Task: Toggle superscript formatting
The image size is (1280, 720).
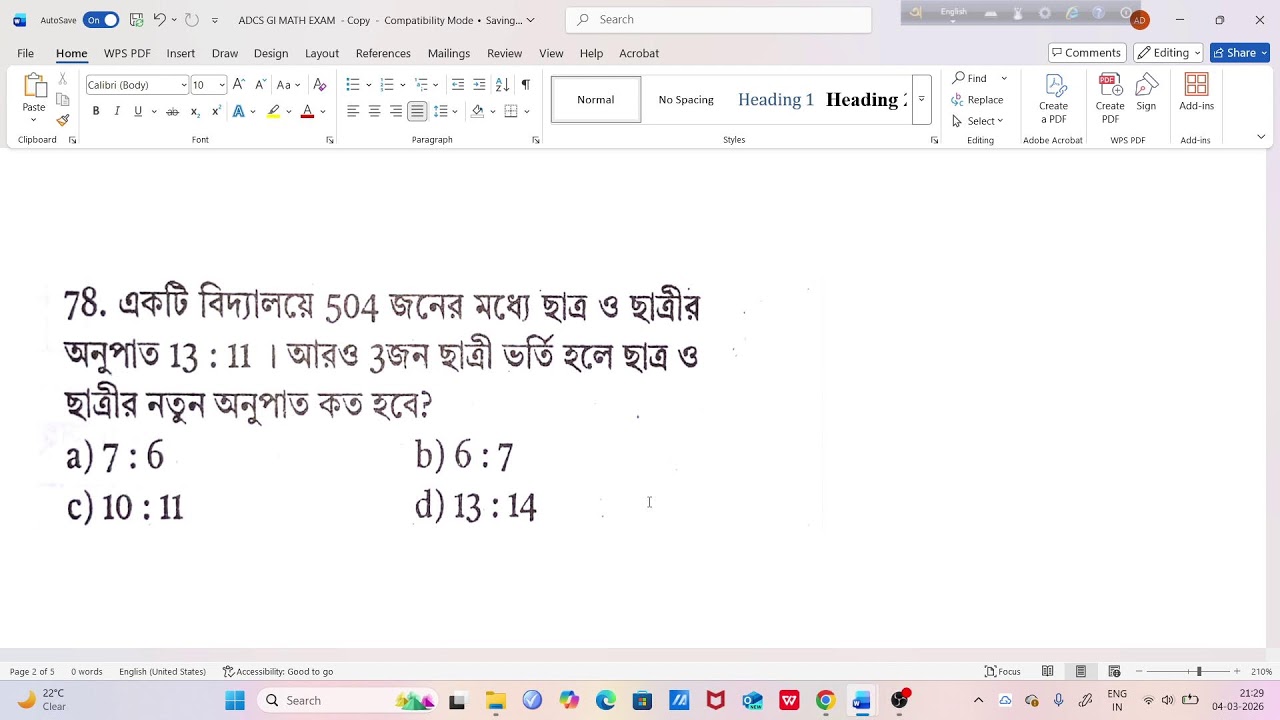Action: (x=215, y=111)
